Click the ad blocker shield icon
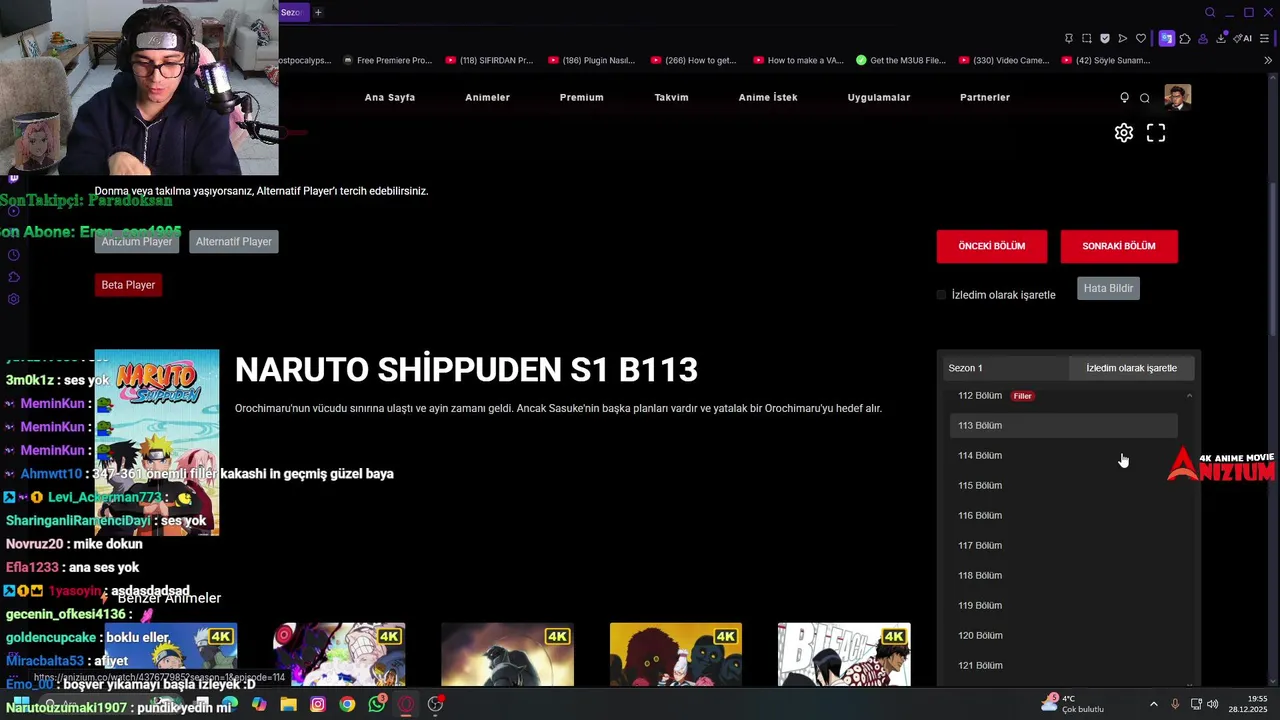 (1105, 39)
